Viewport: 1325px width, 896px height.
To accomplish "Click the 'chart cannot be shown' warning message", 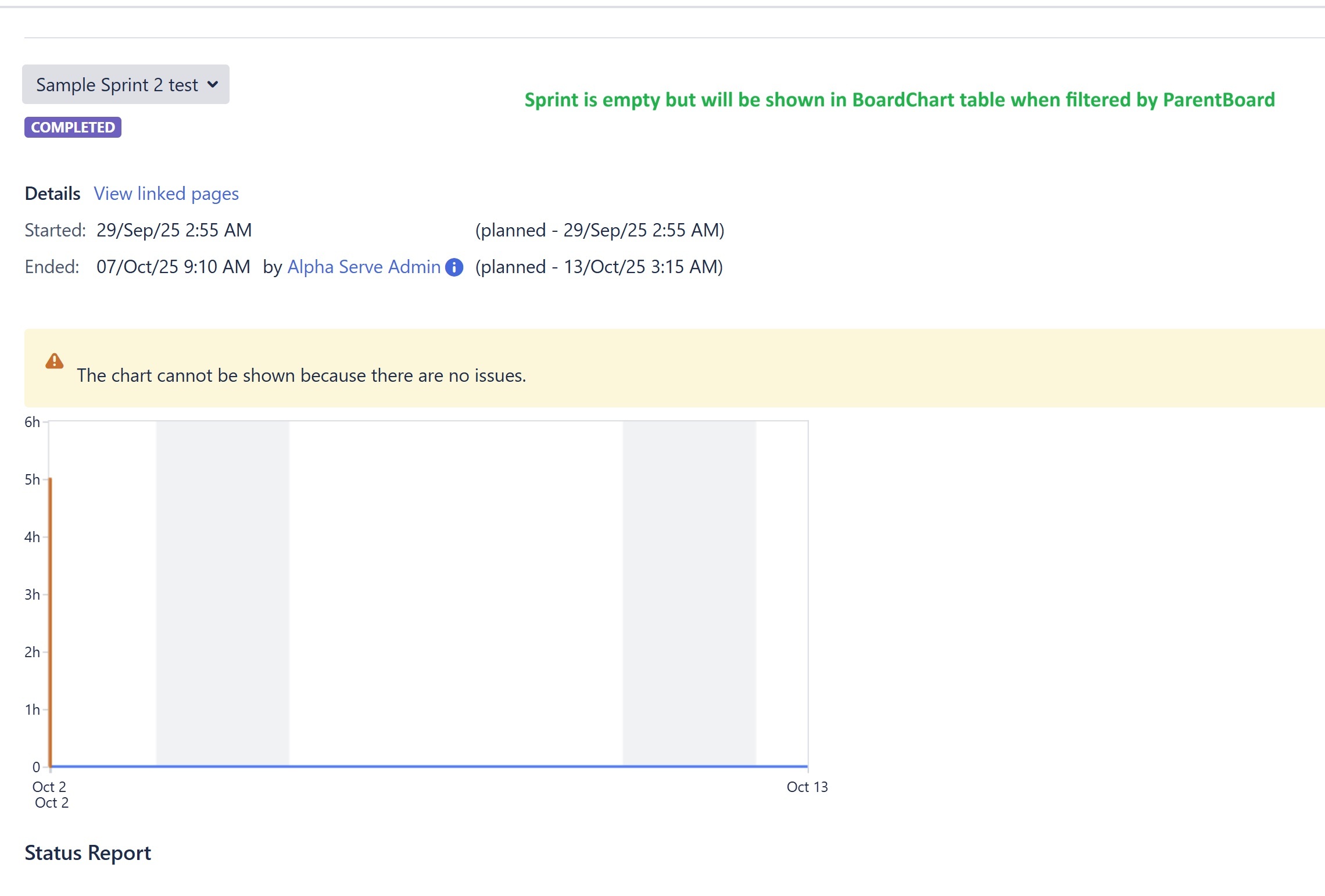I will click(x=302, y=375).
